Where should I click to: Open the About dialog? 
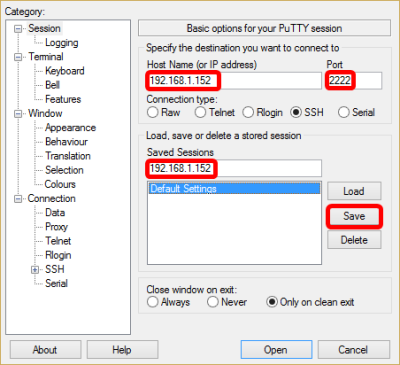(45, 350)
